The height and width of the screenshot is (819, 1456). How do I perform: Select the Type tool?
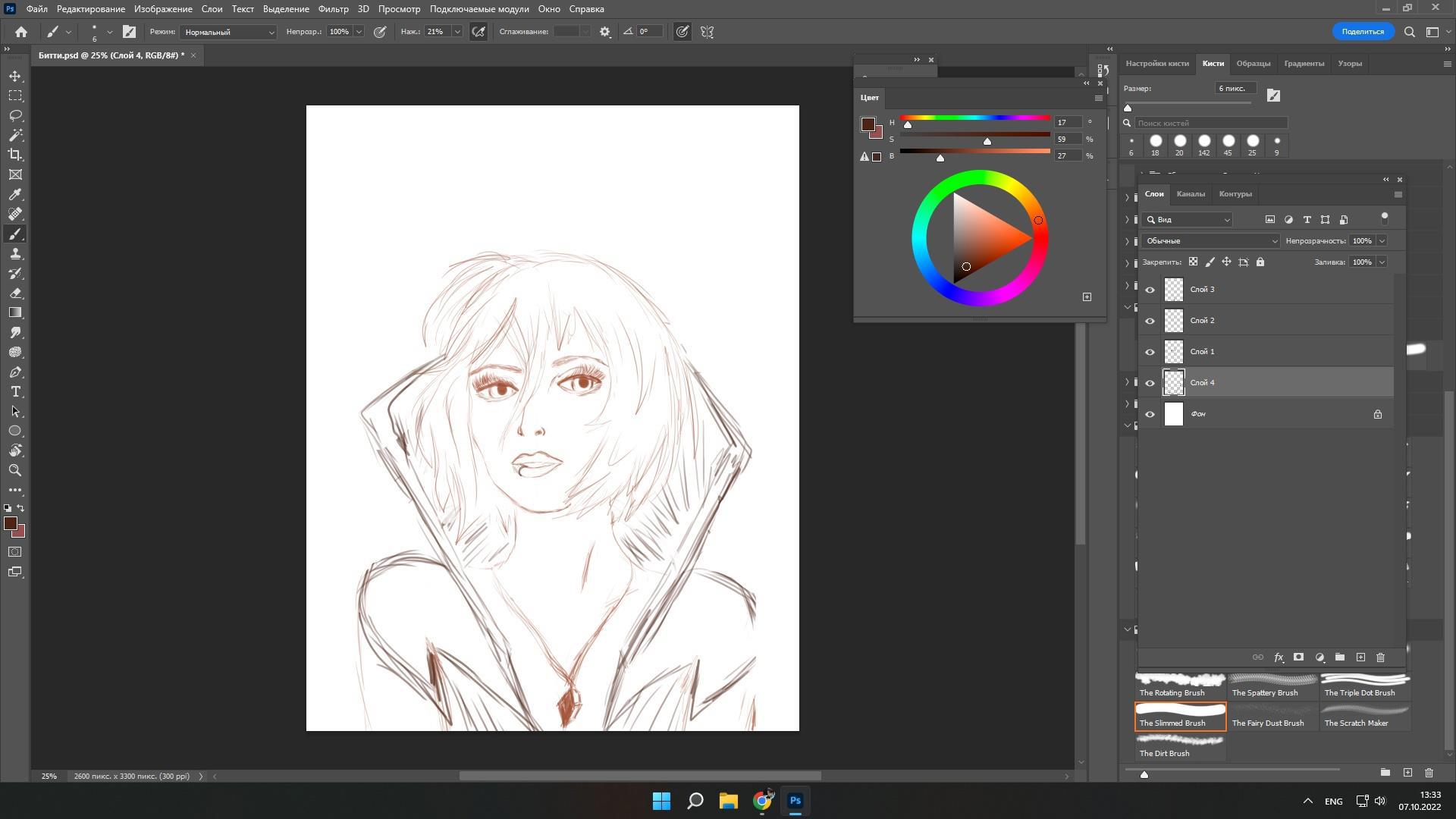(15, 392)
